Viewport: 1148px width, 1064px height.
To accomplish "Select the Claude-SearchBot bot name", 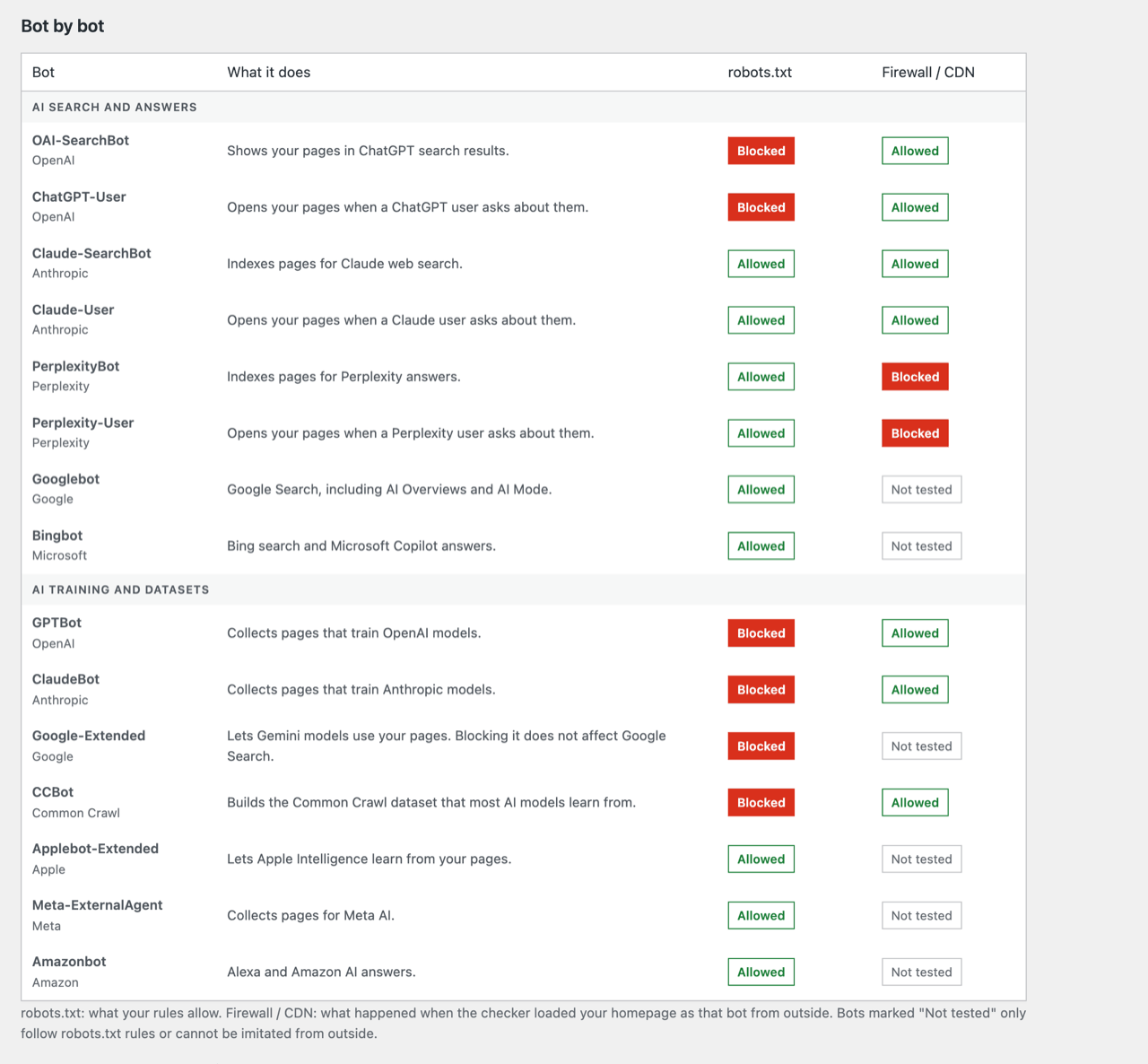I will pyautogui.click(x=91, y=253).
